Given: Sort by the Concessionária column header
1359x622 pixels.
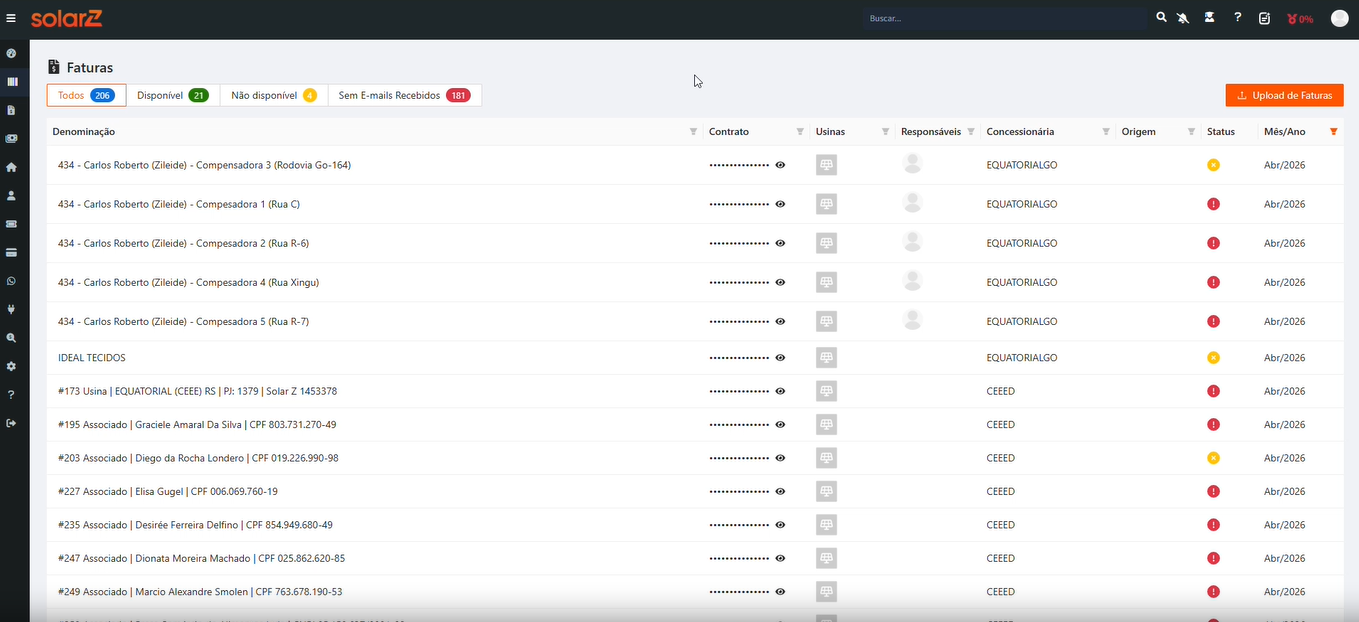Looking at the screenshot, I should coord(1020,132).
